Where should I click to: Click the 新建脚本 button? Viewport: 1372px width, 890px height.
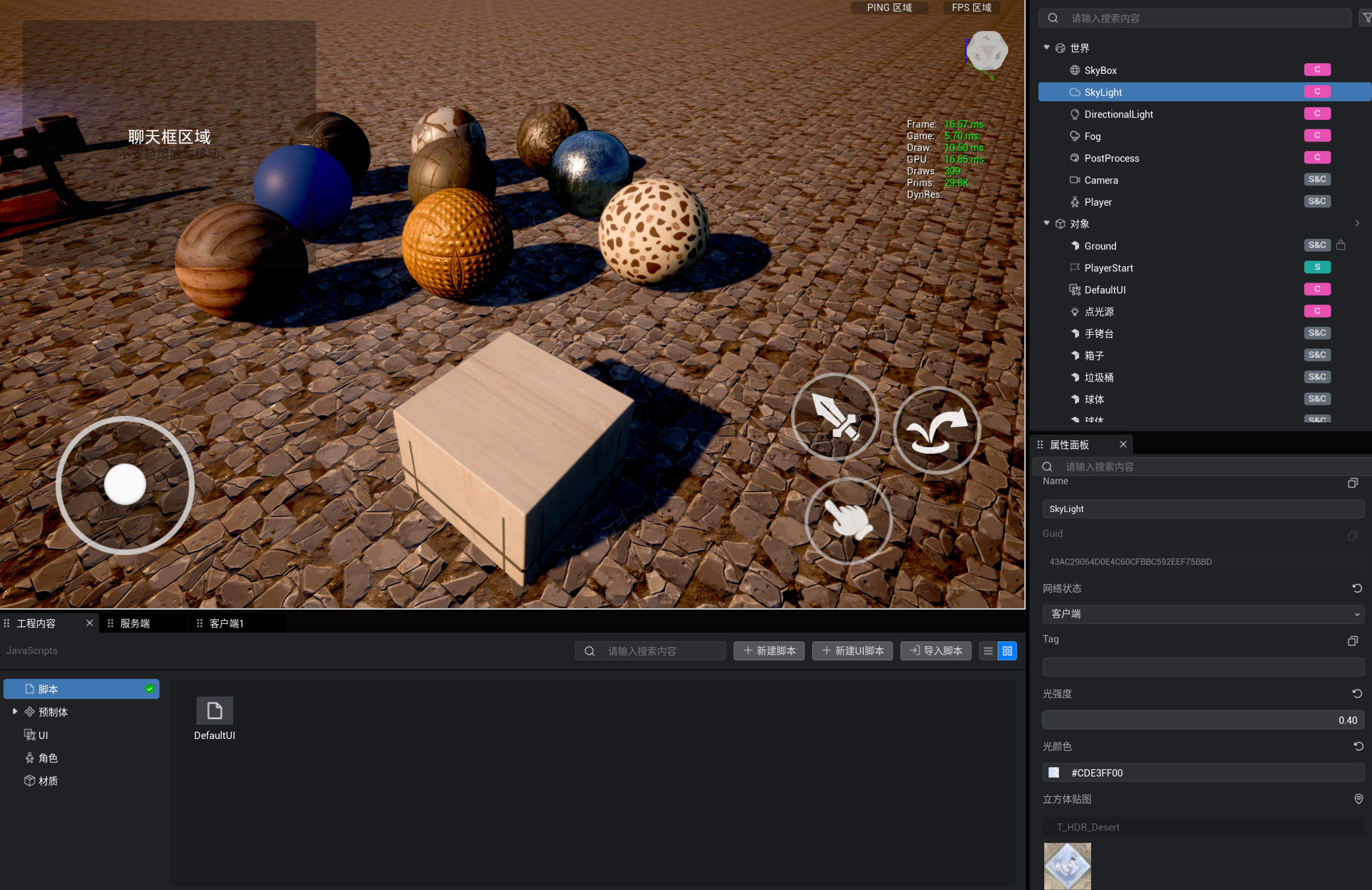click(x=769, y=651)
